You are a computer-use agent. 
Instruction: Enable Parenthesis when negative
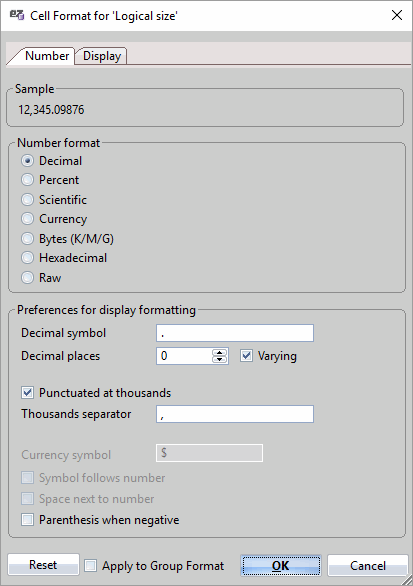[27, 519]
